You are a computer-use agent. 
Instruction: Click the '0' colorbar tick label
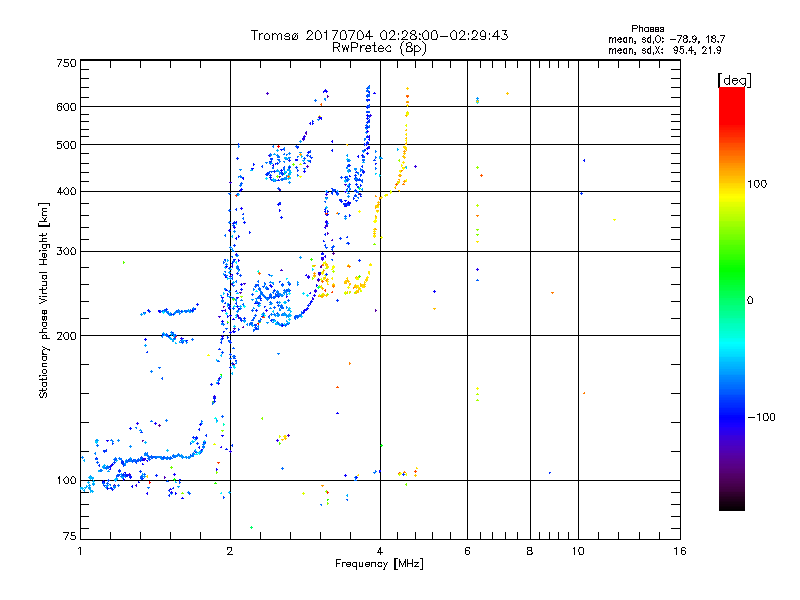750,301
